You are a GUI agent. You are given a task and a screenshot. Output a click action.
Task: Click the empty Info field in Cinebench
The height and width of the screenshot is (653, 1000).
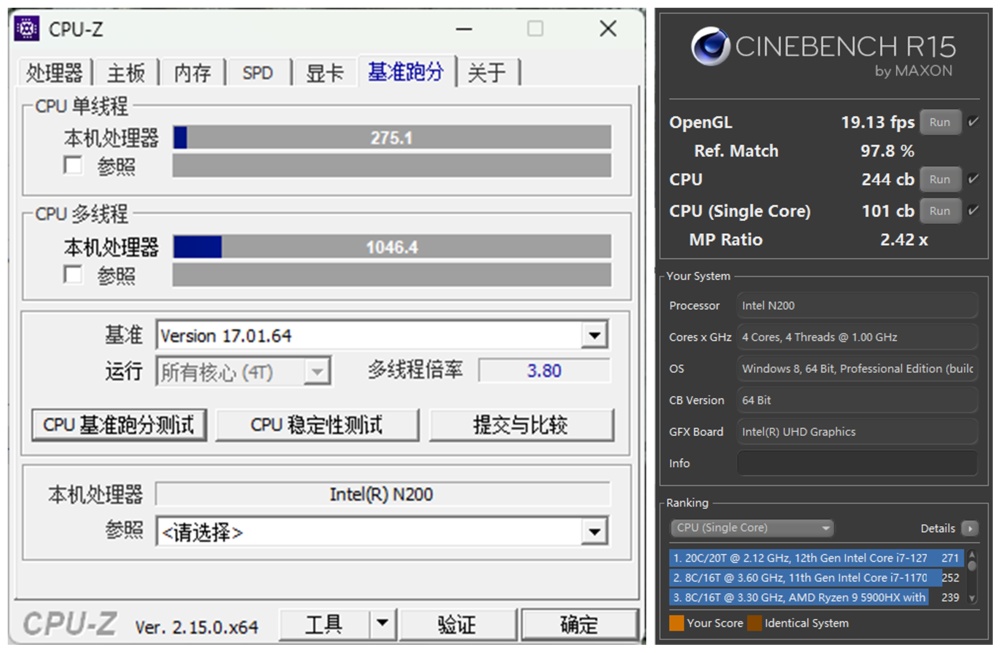pos(857,463)
